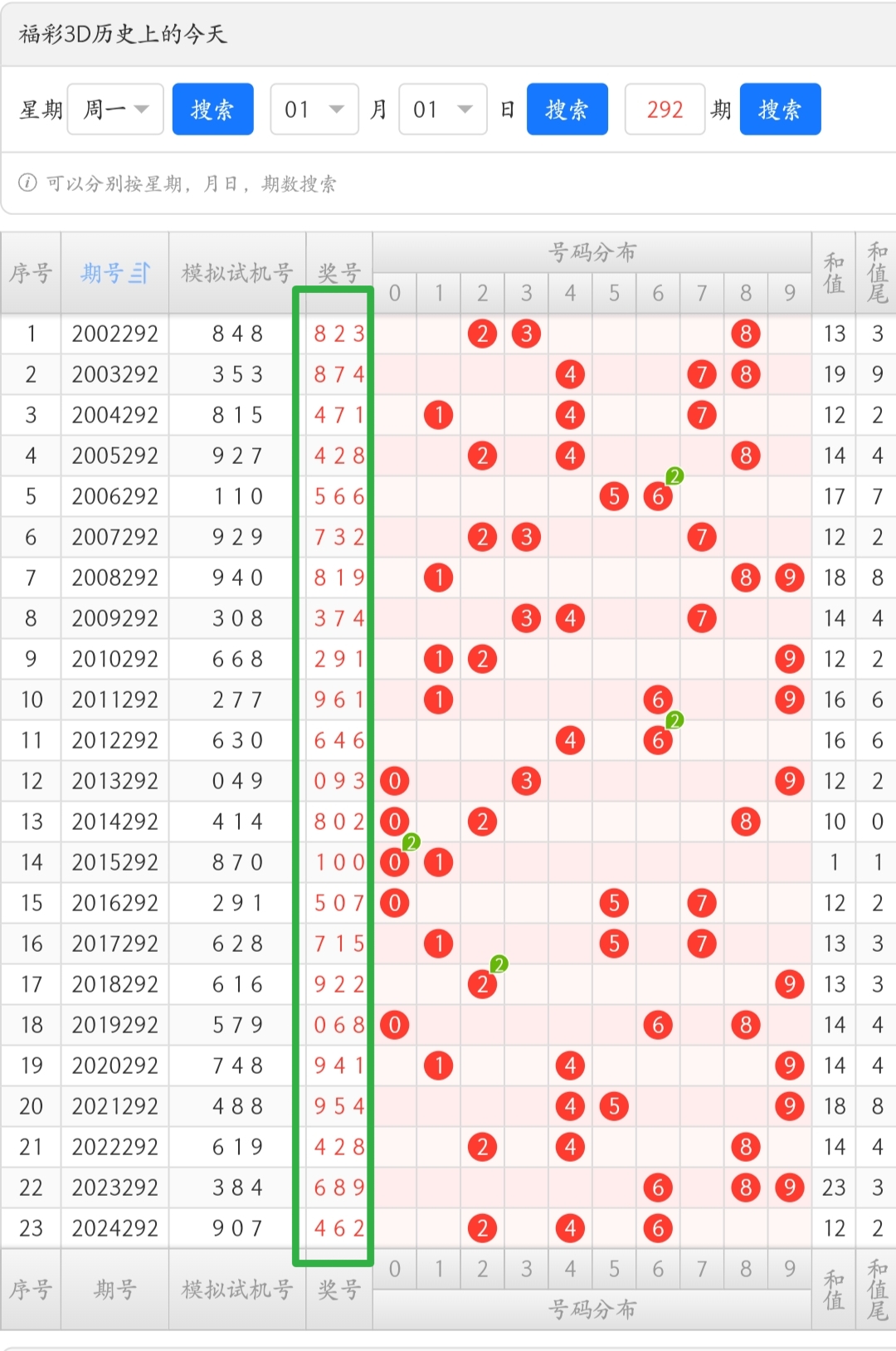Image resolution: width=896 pixels, height=1351 pixels.
Task: Click the info icon beside search hint
Action: pos(27,183)
